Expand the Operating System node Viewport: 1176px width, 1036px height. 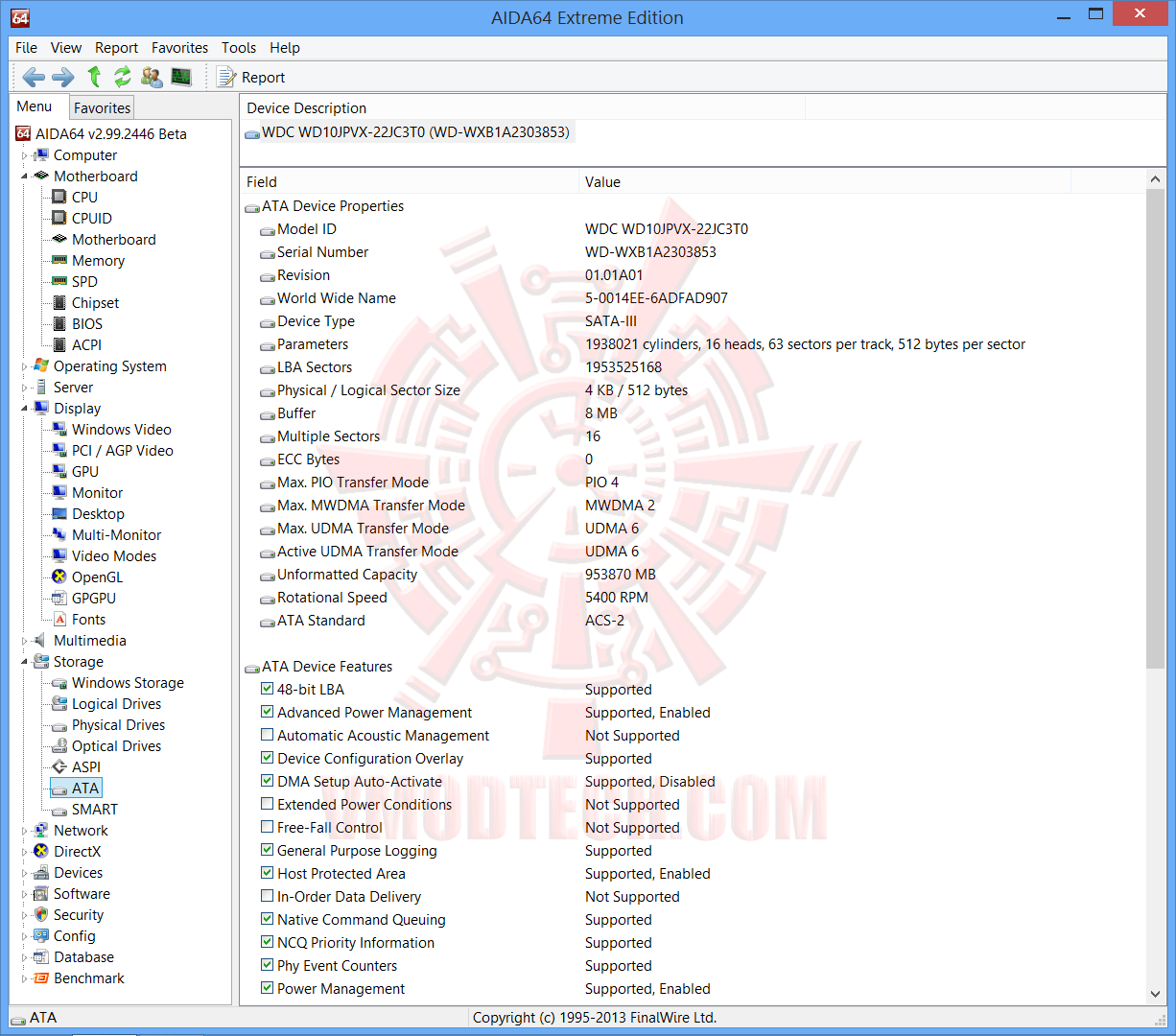coord(25,366)
